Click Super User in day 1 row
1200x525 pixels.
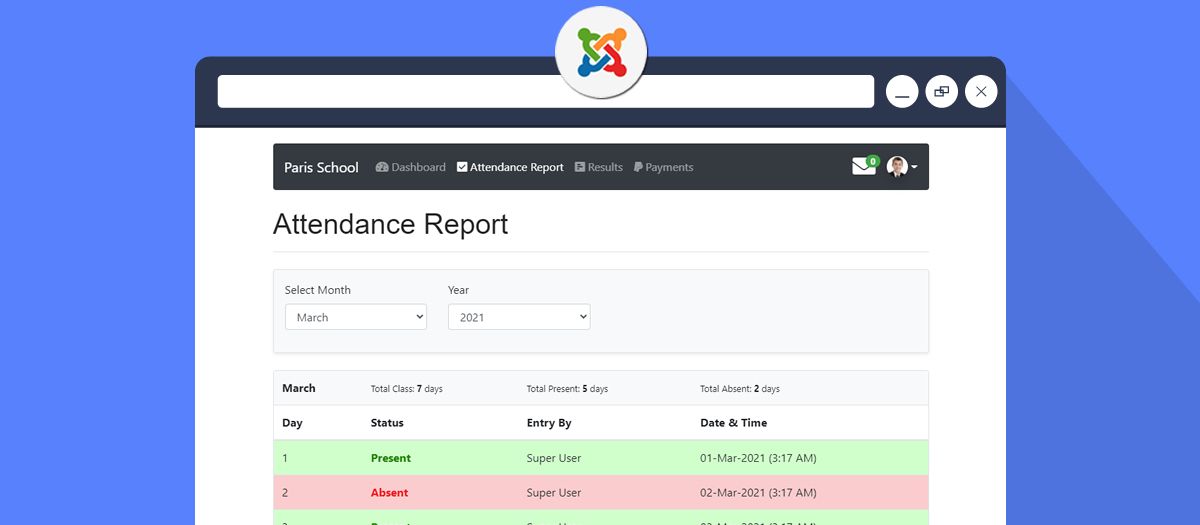coord(554,458)
